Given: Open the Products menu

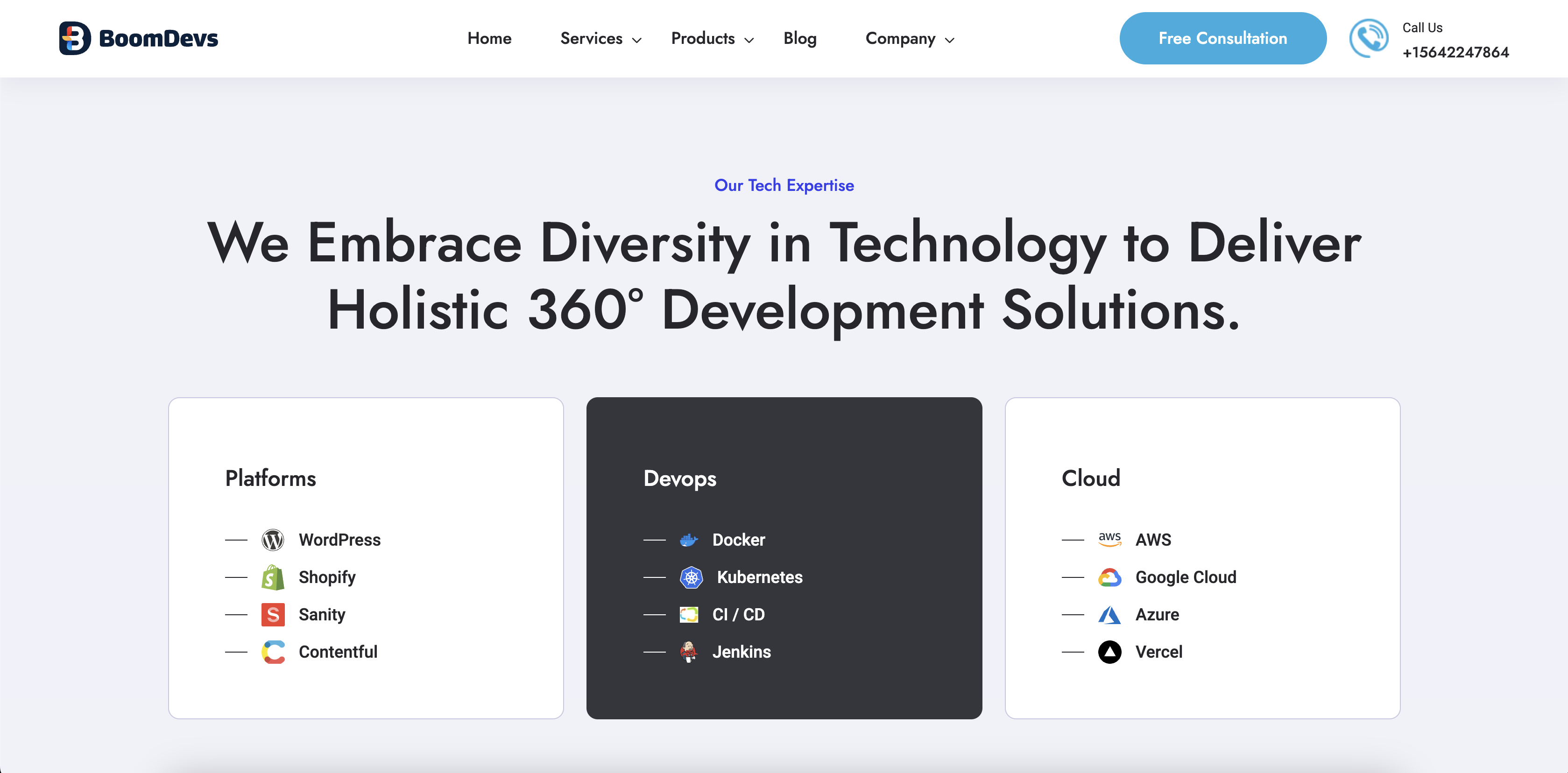Looking at the screenshot, I should [x=703, y=38].
